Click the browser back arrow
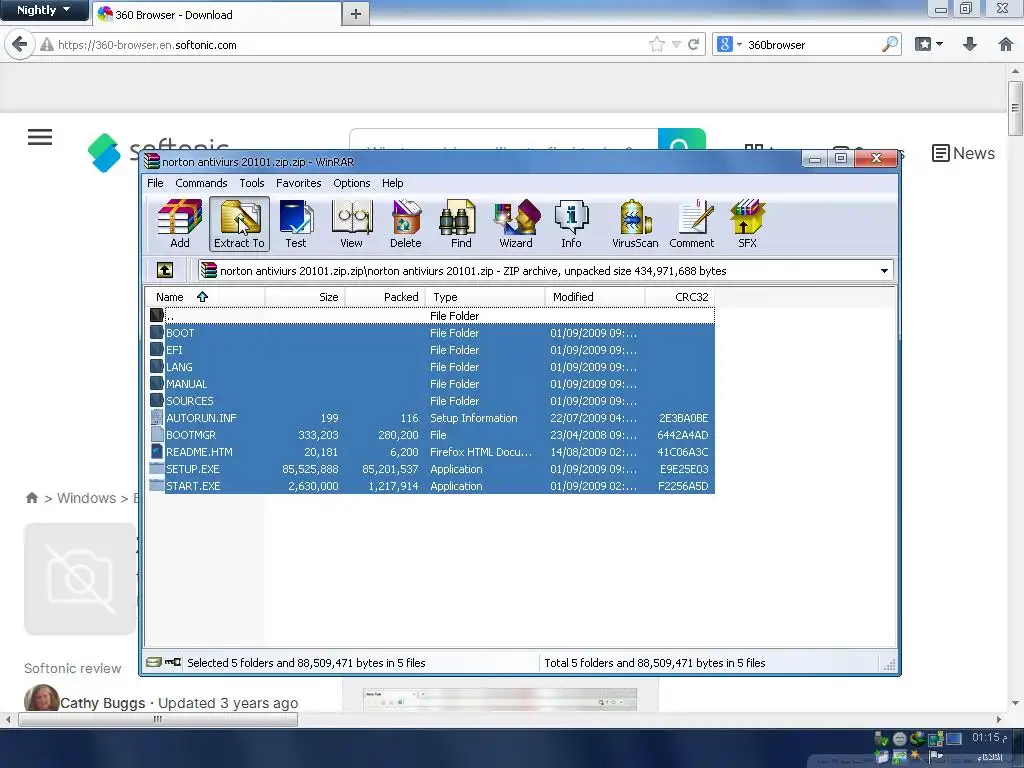1024x768 pixels. pos(20,44)
